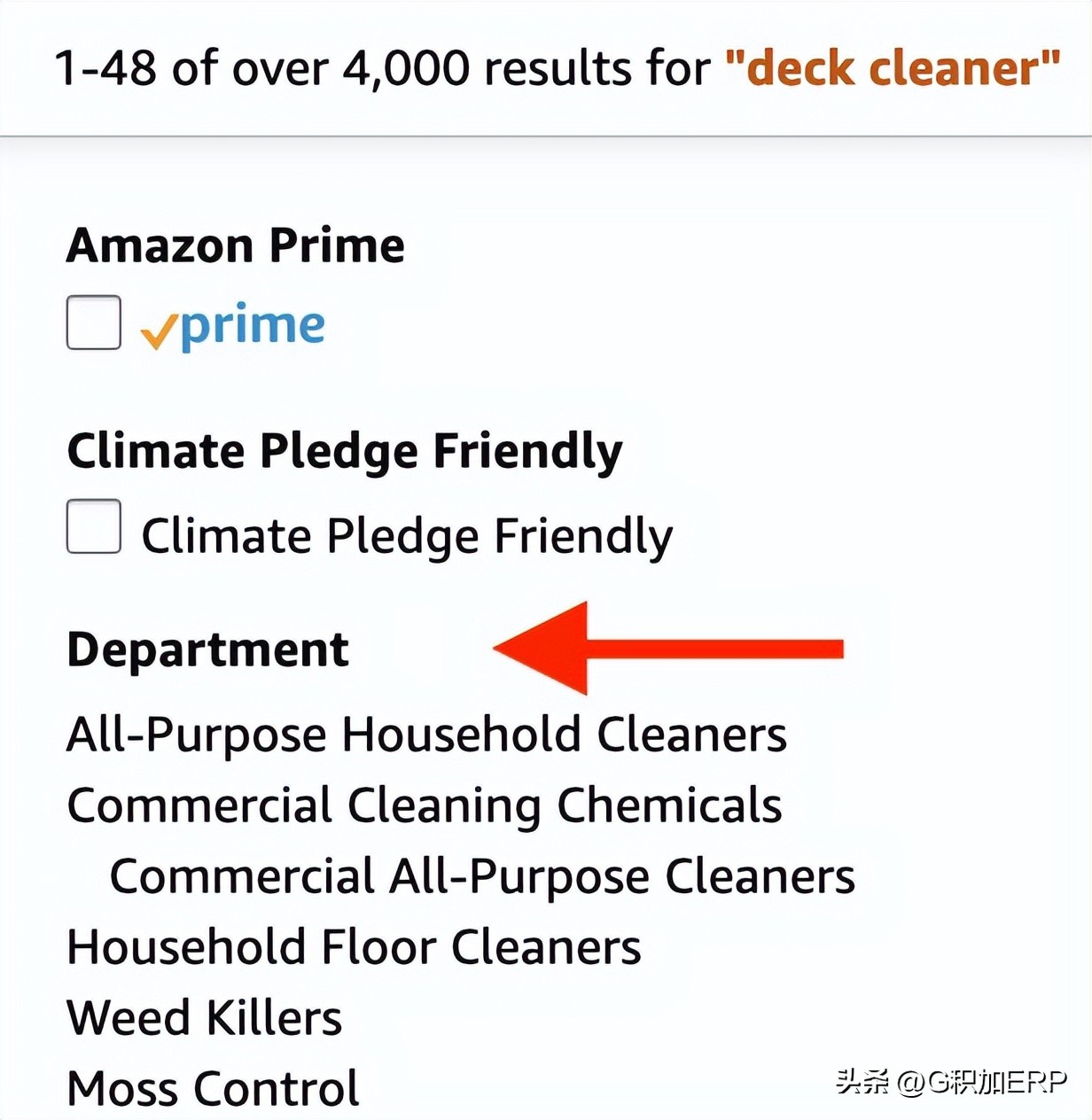
Task: Open the Moss Control department
Action: 214,1088
